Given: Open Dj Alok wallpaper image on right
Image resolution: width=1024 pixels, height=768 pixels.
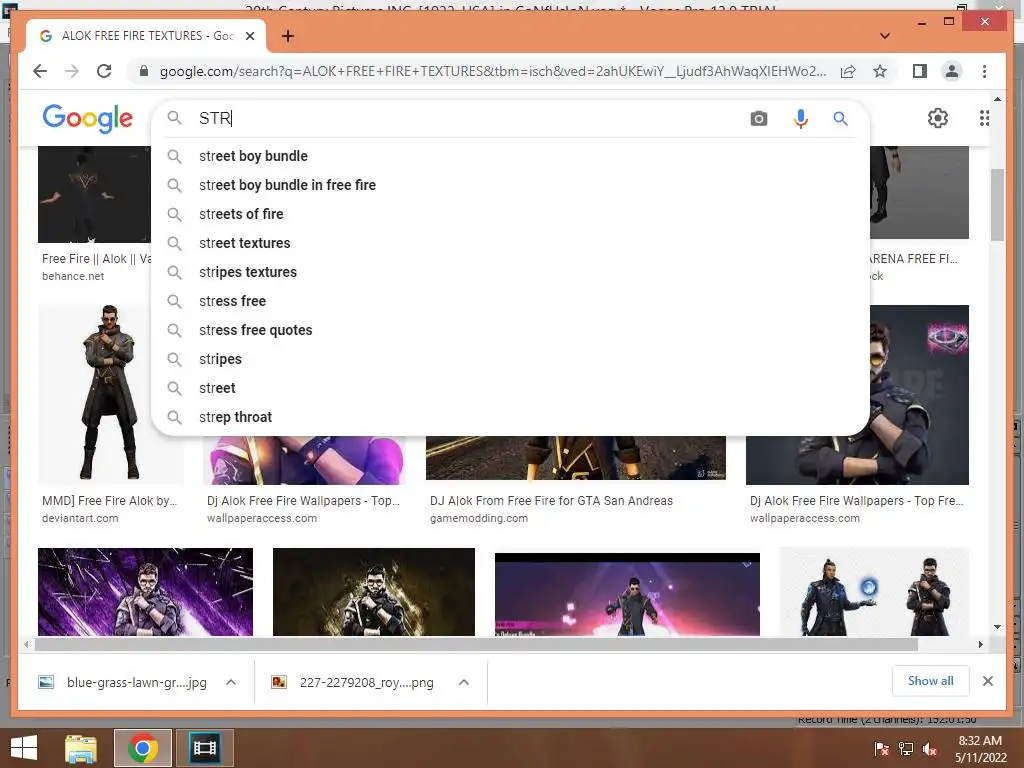Looking at the screenshot, I should [x=920, y=394].
